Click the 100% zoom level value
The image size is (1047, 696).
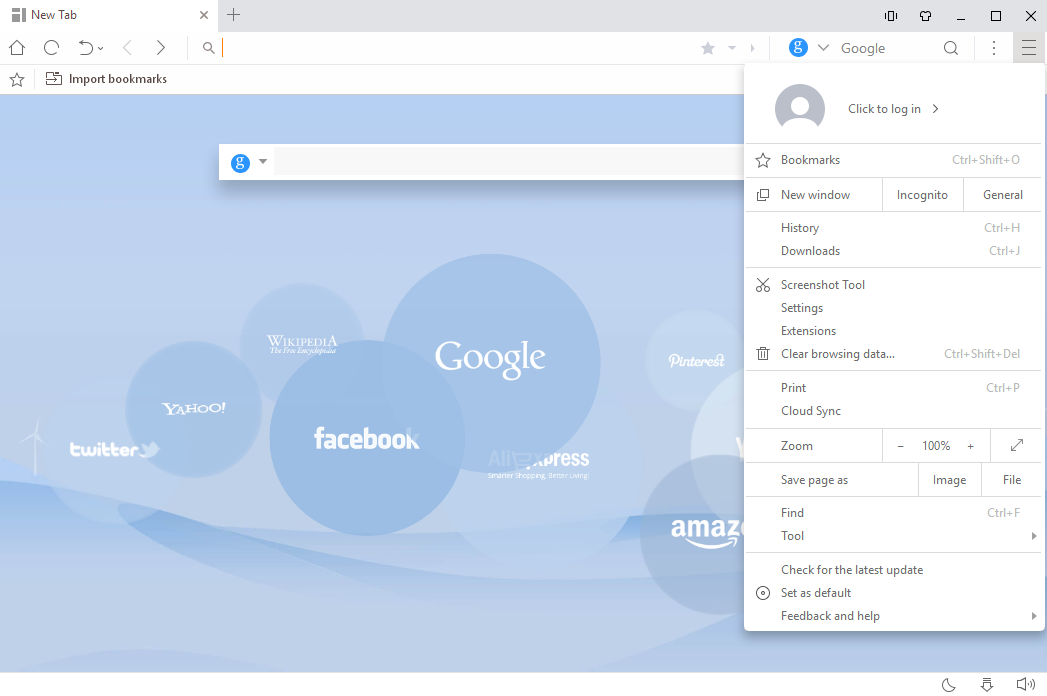pos(935,446)
